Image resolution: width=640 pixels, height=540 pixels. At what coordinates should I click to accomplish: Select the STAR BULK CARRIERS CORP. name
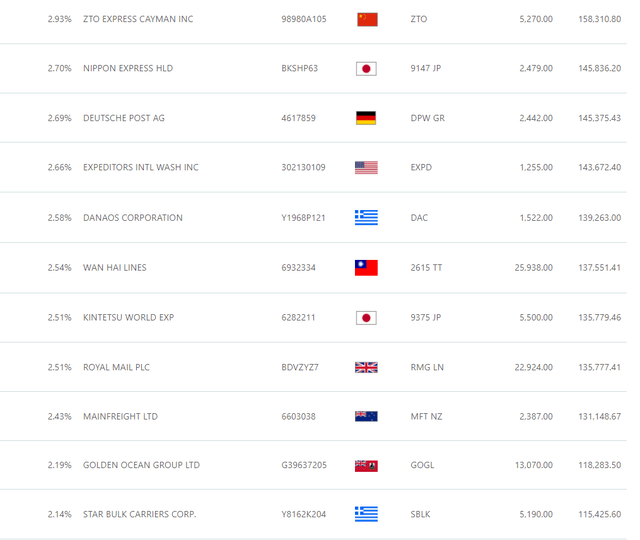[140, 514]
